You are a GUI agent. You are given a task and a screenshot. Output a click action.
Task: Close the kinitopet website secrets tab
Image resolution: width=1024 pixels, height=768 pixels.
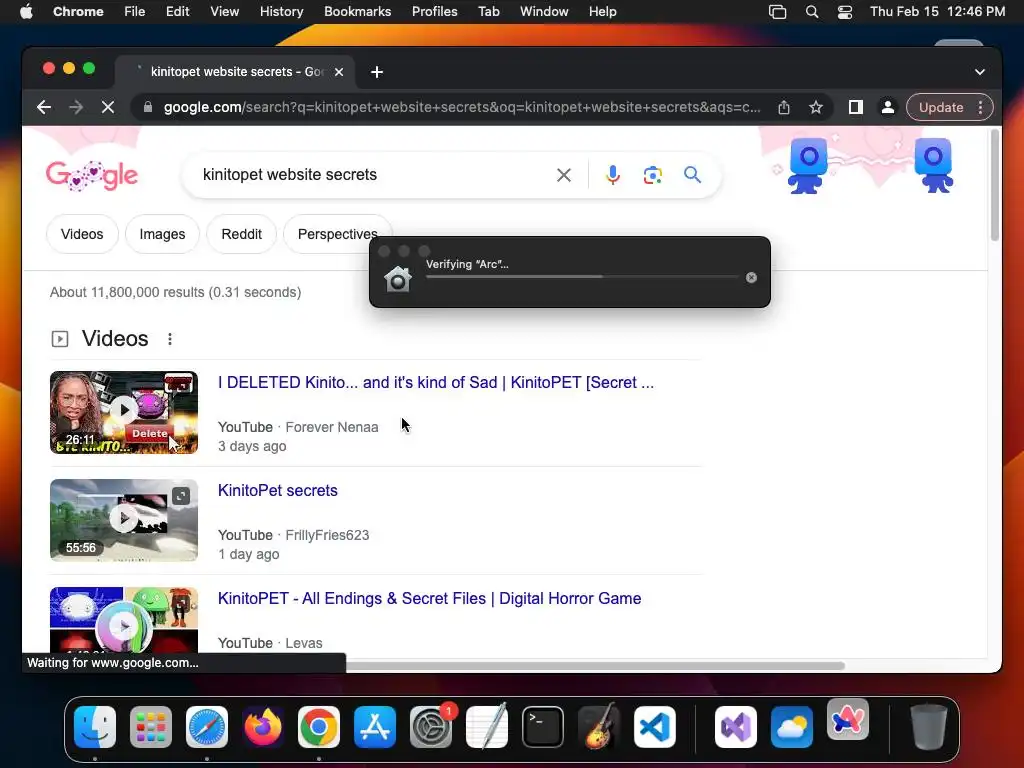click(339, 72)
